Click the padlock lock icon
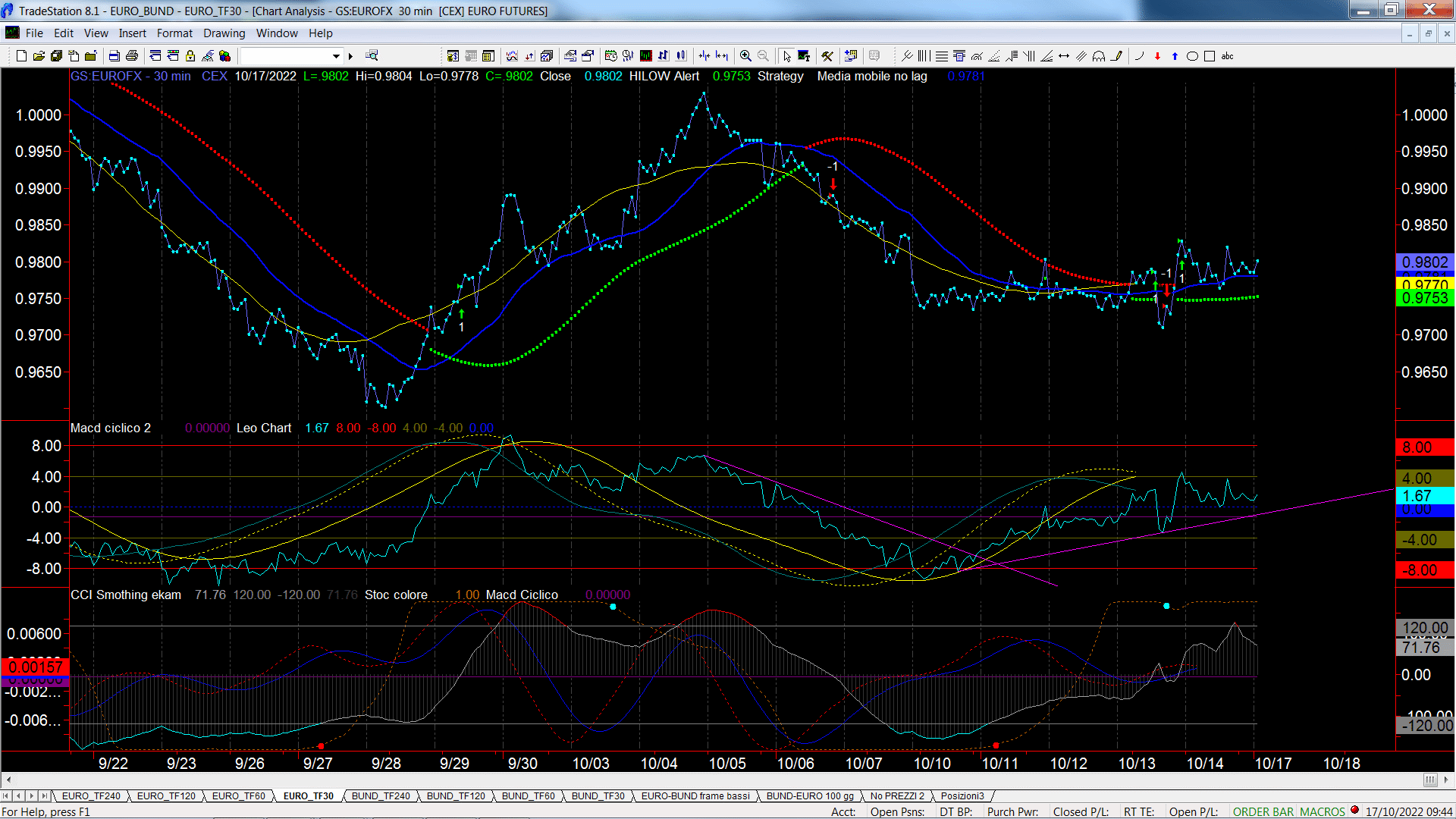Screen dimensions: 1456x819 (190, 55)
